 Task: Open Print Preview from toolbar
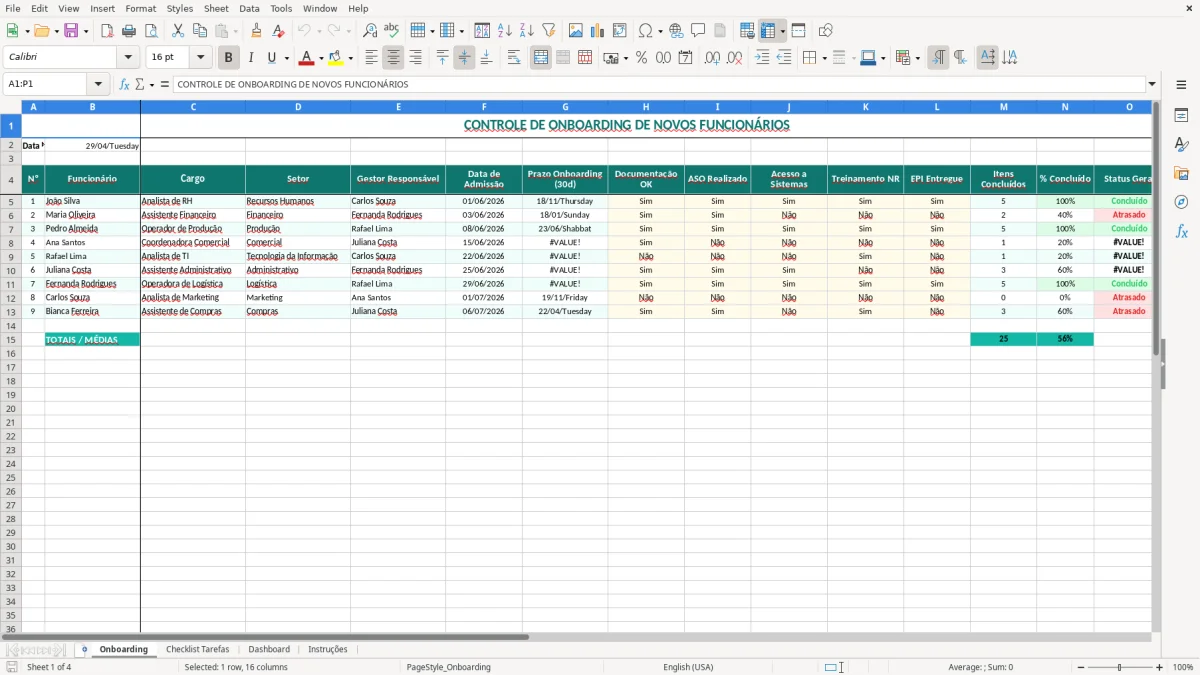click(x=151, y=31)
